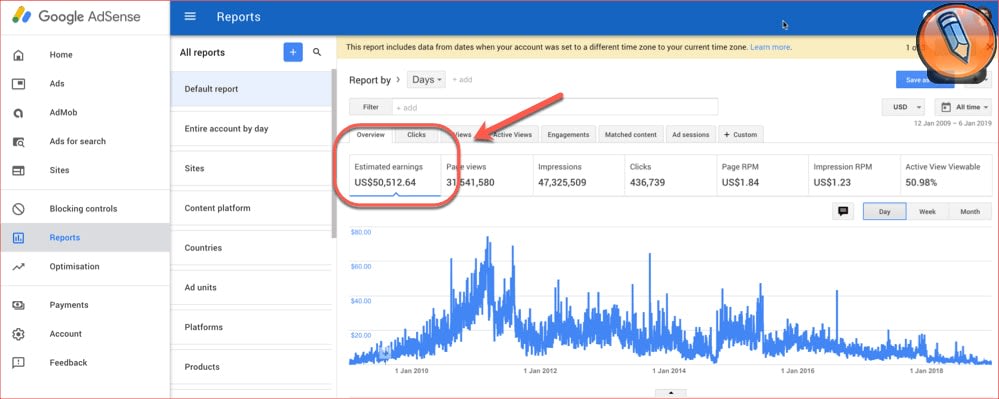Select Week chart granularity
The height and width of the screenshot is (399, 999).
927,212
